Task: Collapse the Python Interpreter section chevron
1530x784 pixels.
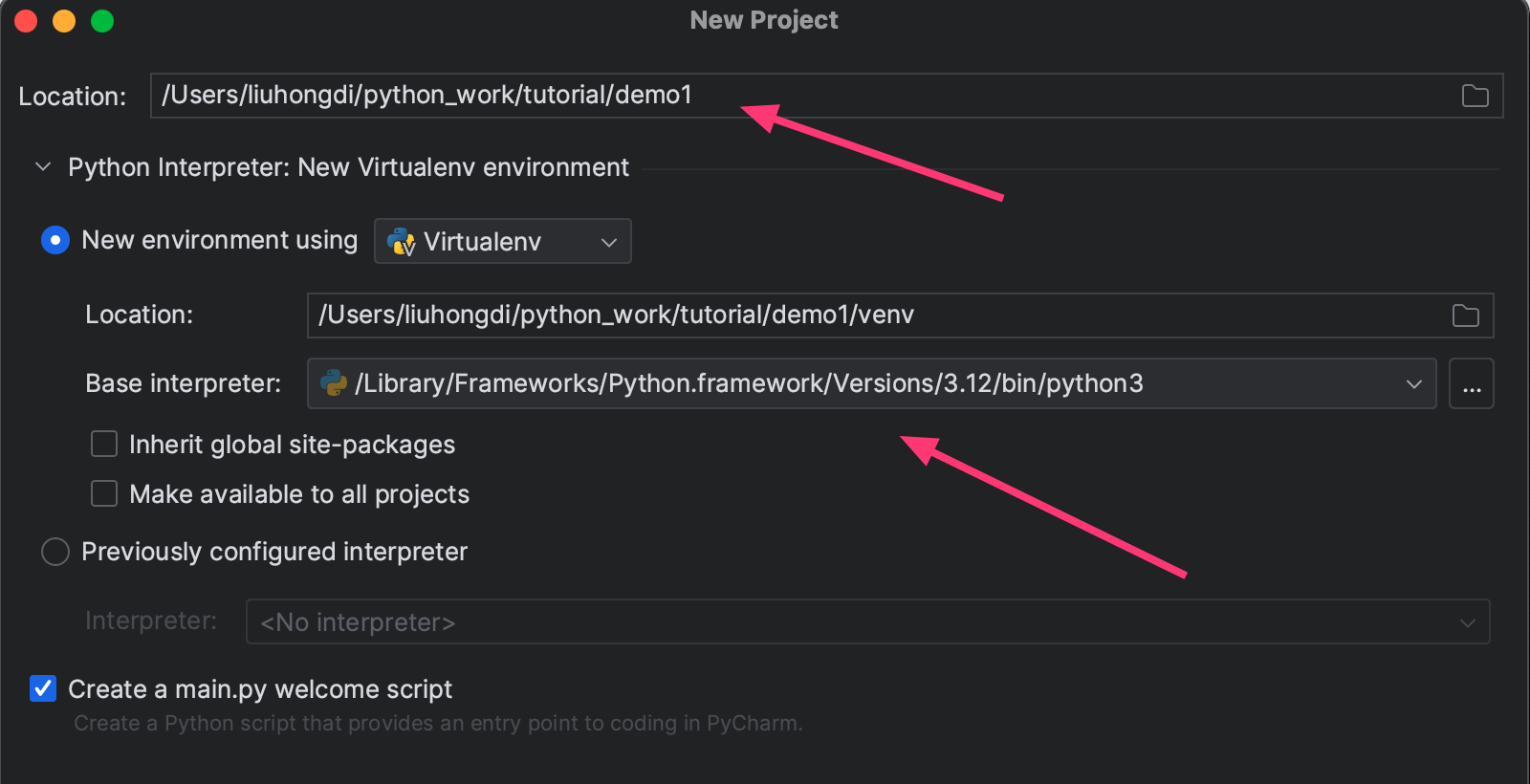Action: (x=43, y=167)
